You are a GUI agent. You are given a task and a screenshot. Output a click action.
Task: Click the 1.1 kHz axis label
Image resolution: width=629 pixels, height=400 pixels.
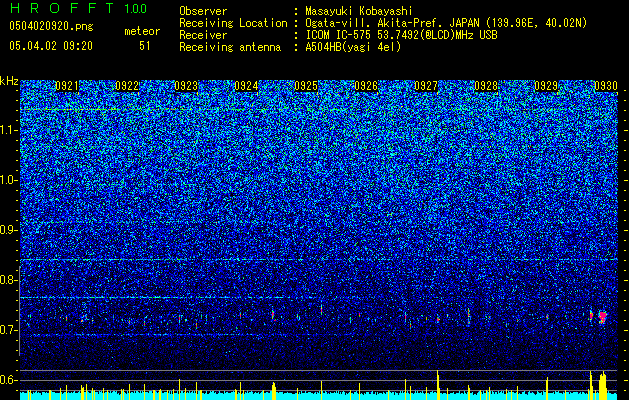[x=8, y=130]
